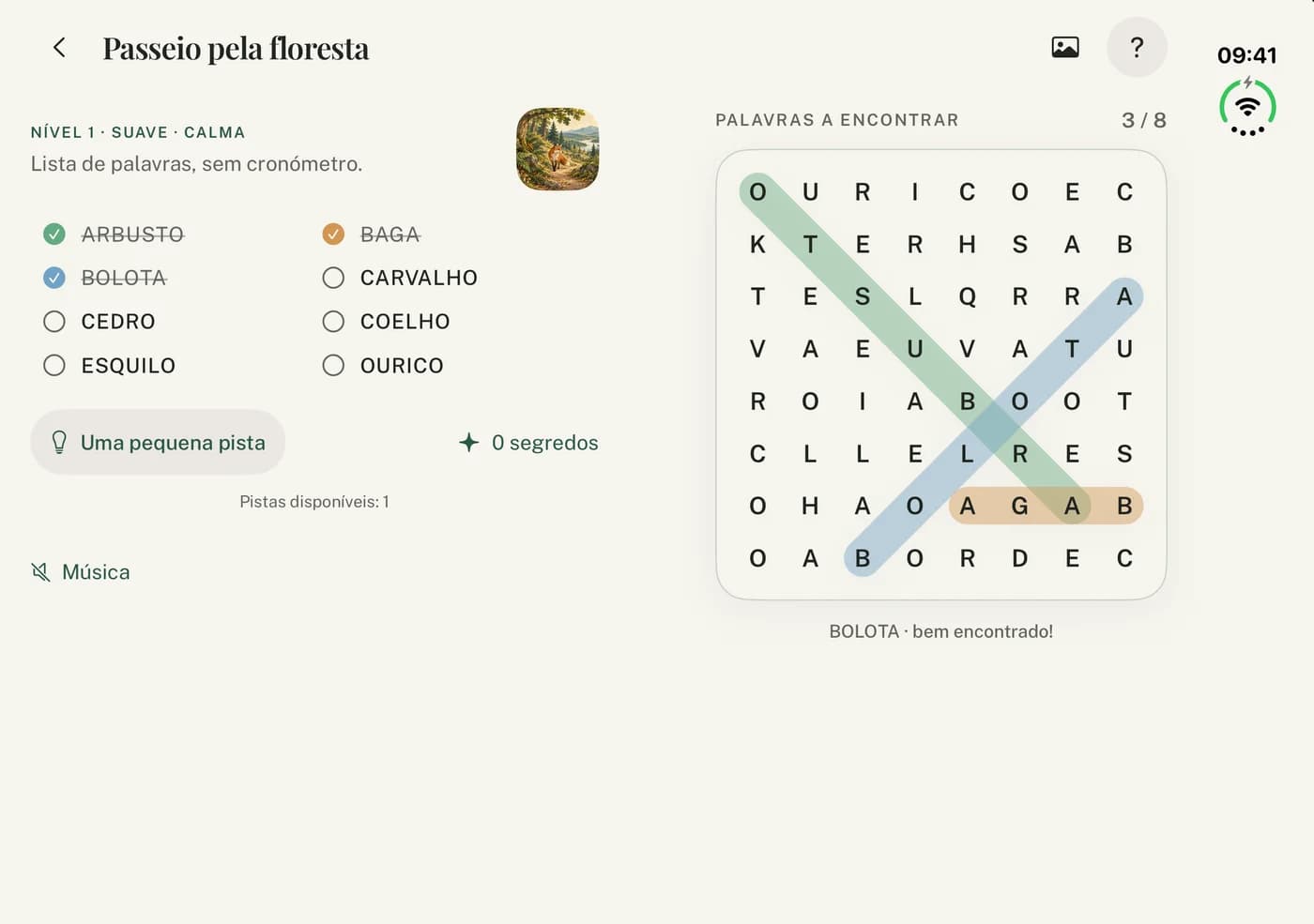Click the 09:41 clock display
The height and width of the screenshot is (924, 1314).
pos(1247,55)
